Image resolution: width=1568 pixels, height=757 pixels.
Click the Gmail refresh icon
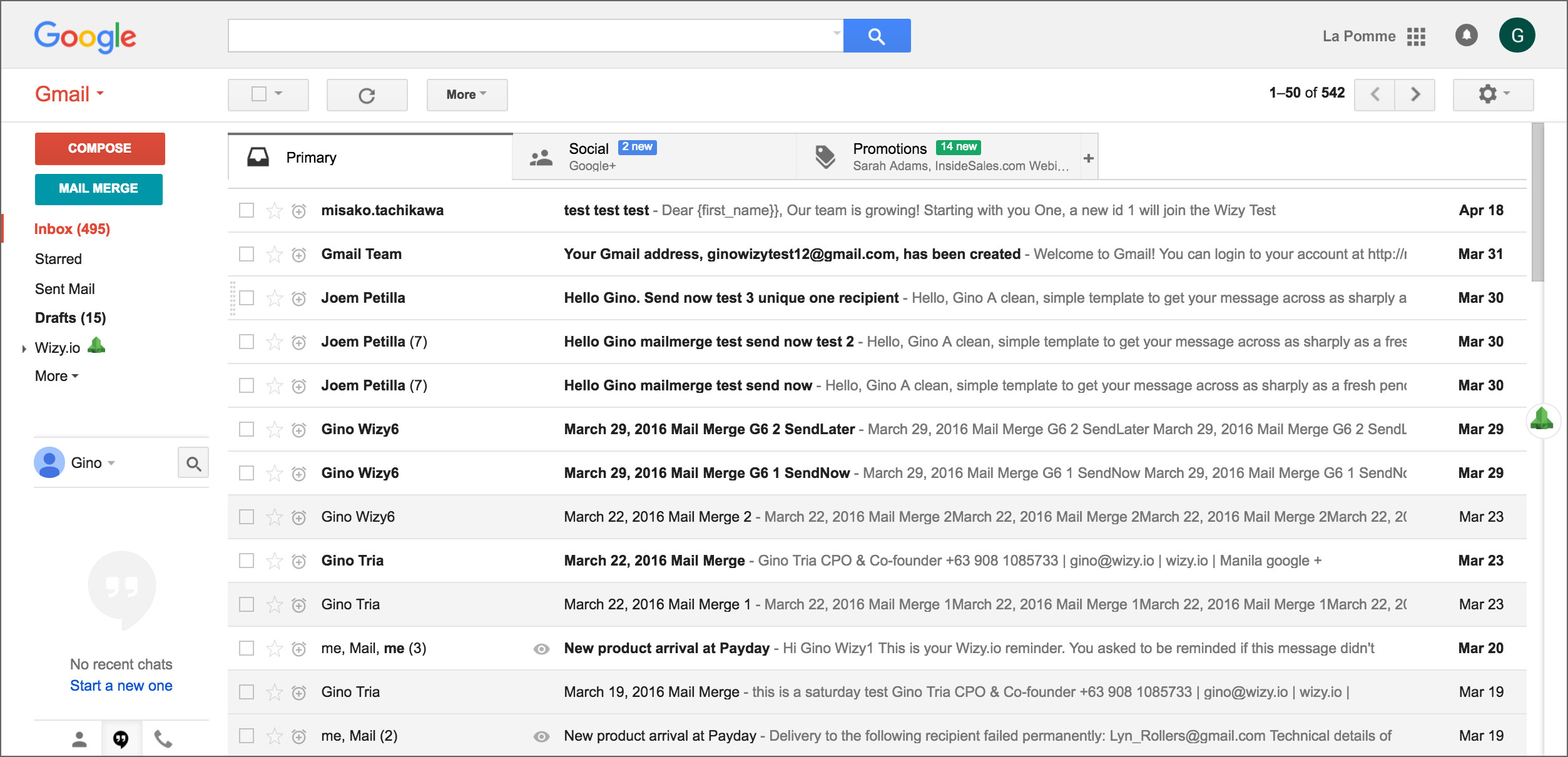366,94
